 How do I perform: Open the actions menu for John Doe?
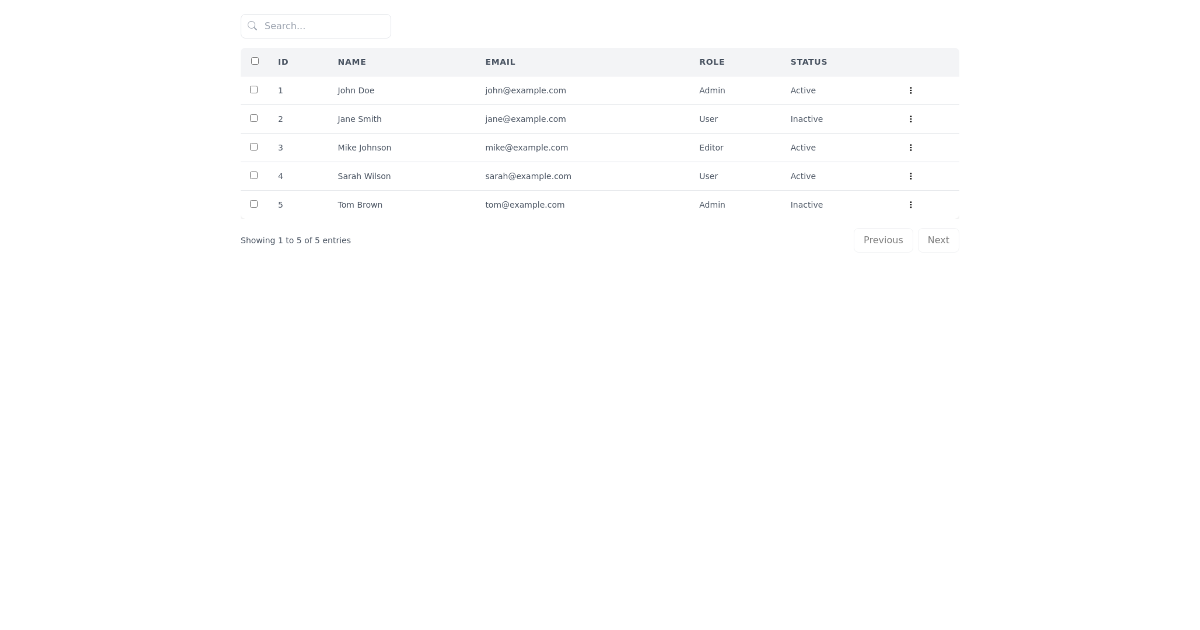tap(910, 90)
